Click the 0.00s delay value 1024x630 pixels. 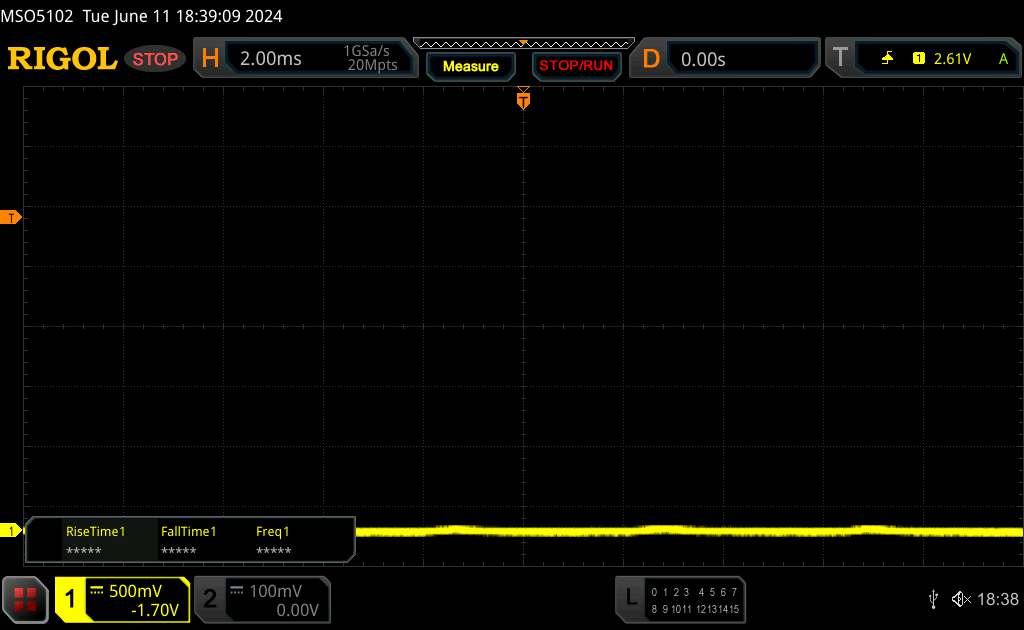[x=703, y=59]
